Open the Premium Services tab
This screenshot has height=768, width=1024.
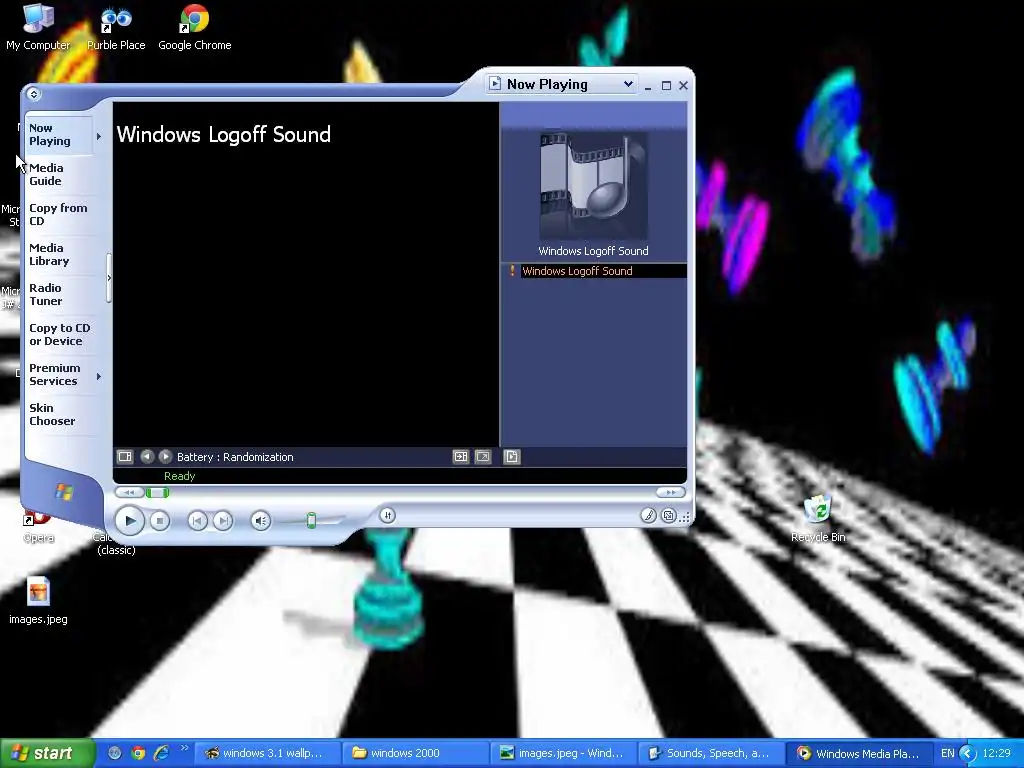(57, 374)
